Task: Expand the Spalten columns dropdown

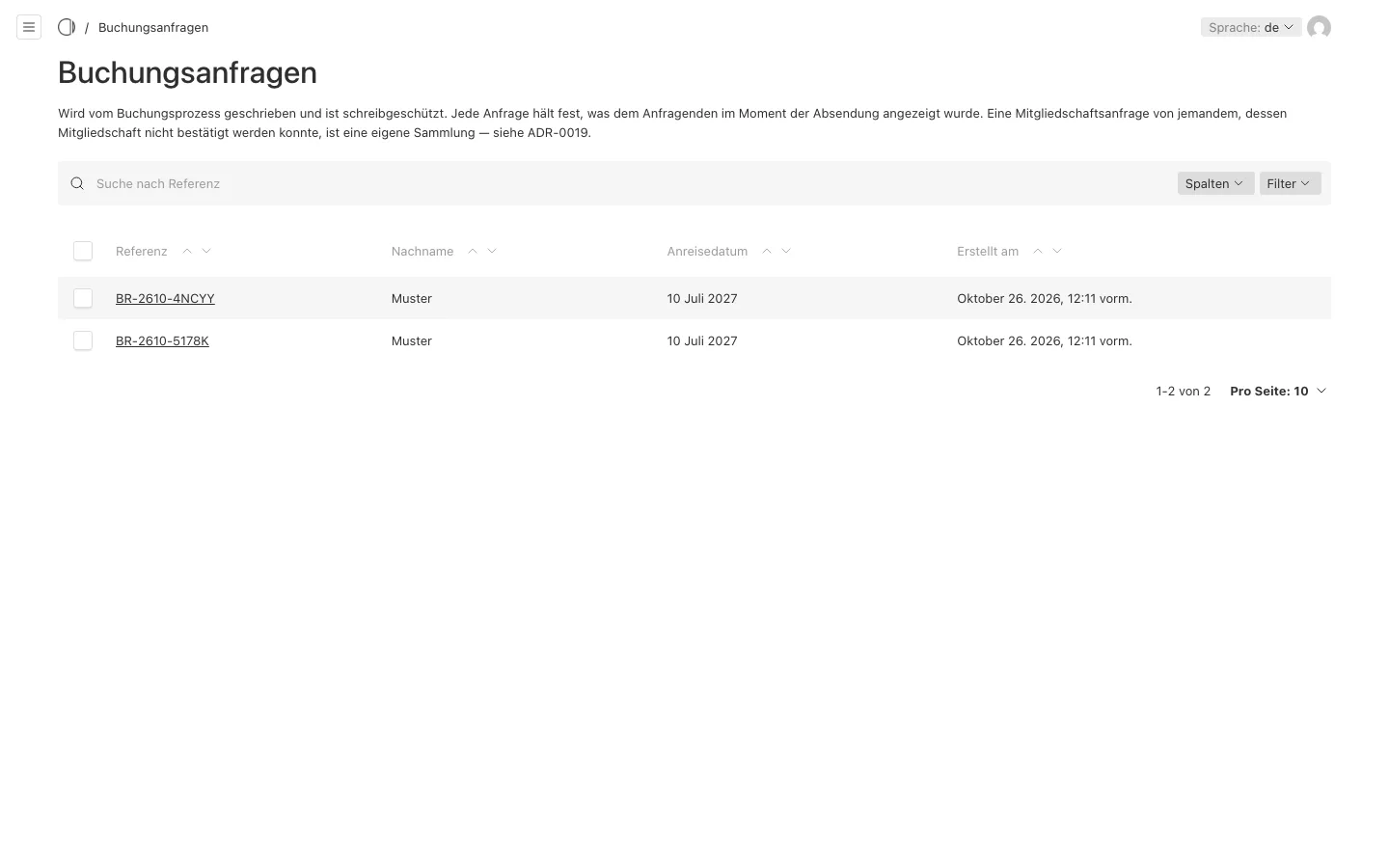Action: [x=1215, y=183]
